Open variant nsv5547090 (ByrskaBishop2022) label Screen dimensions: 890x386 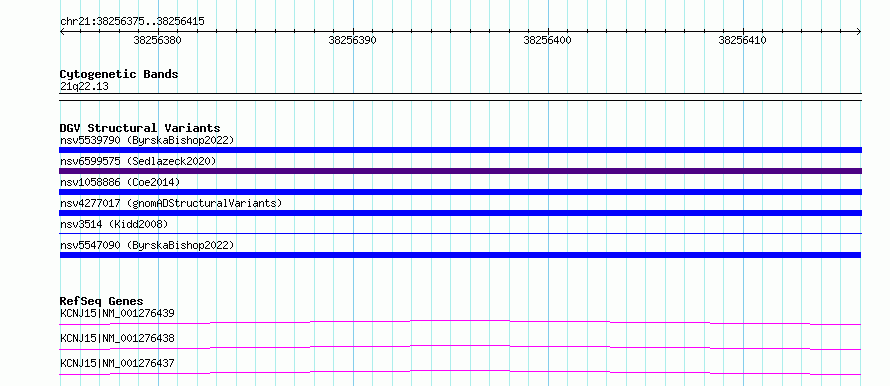[147, 245]
